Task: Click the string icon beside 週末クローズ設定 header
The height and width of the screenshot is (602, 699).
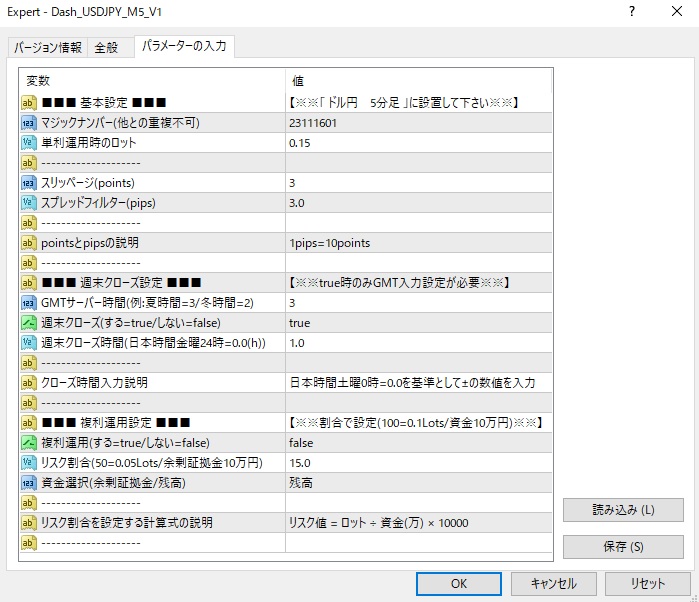Action: [x=29, y=283]
